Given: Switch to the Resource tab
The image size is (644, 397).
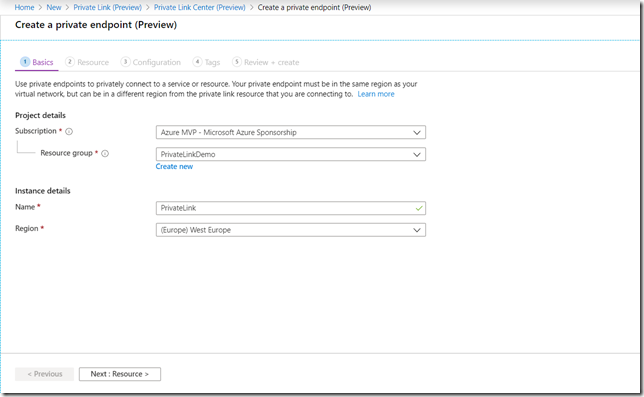Looking at the screenshot, I should click(x=87, y=62).
